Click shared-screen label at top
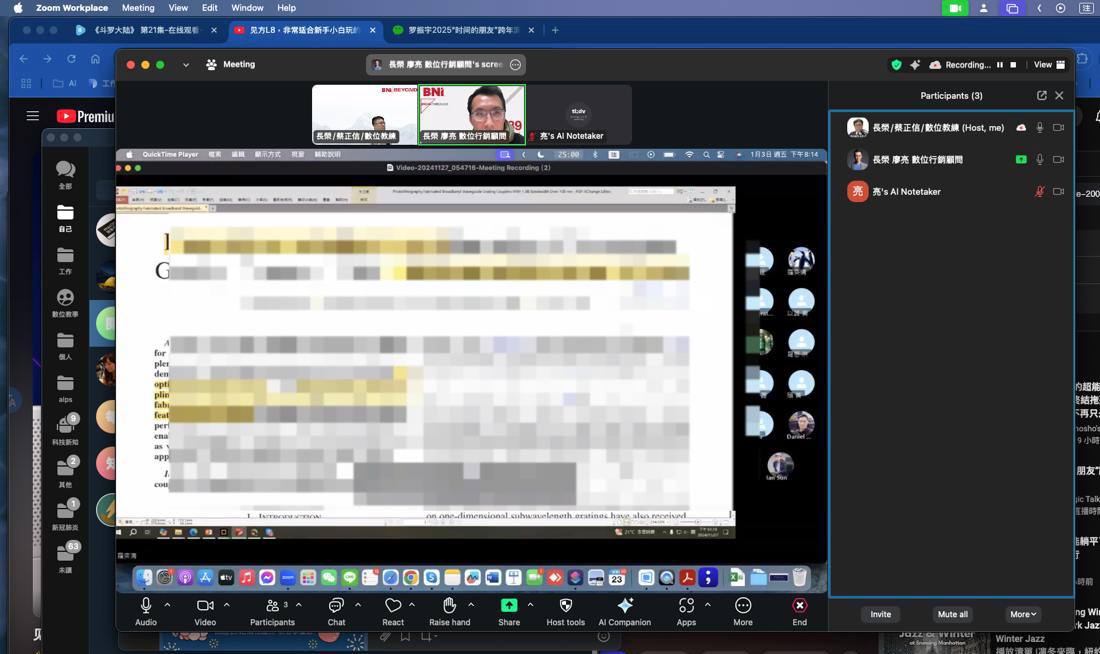1100x654 pixels. click(x=445, y=65)
